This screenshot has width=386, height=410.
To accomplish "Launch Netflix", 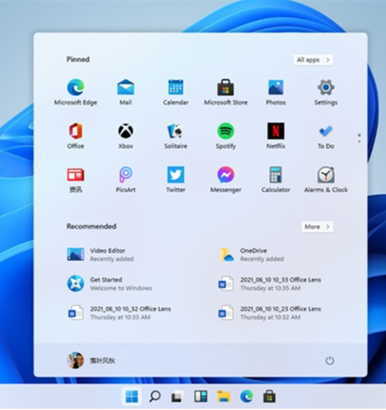I will 276,136.
